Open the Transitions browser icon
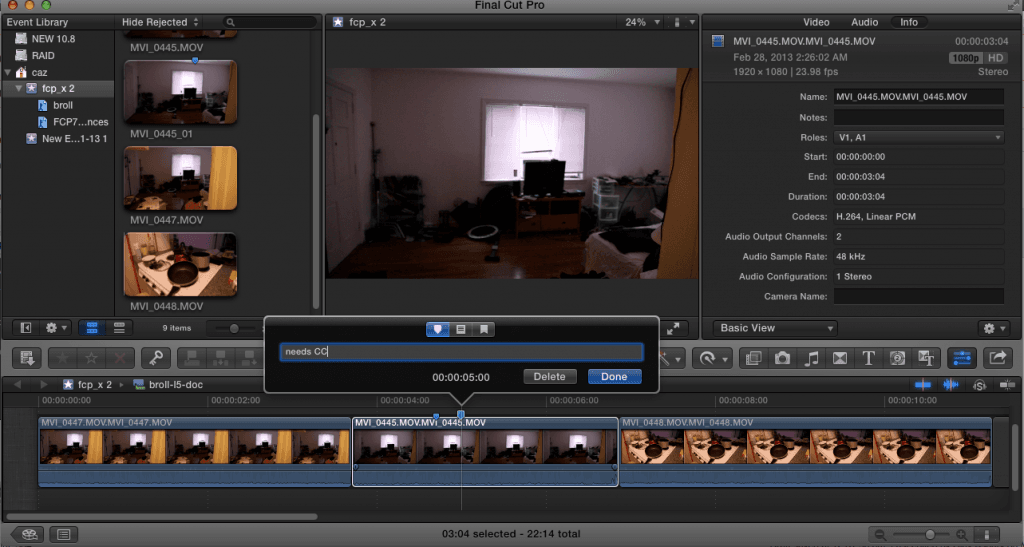The image size is (1024, 547). point(840,358)
